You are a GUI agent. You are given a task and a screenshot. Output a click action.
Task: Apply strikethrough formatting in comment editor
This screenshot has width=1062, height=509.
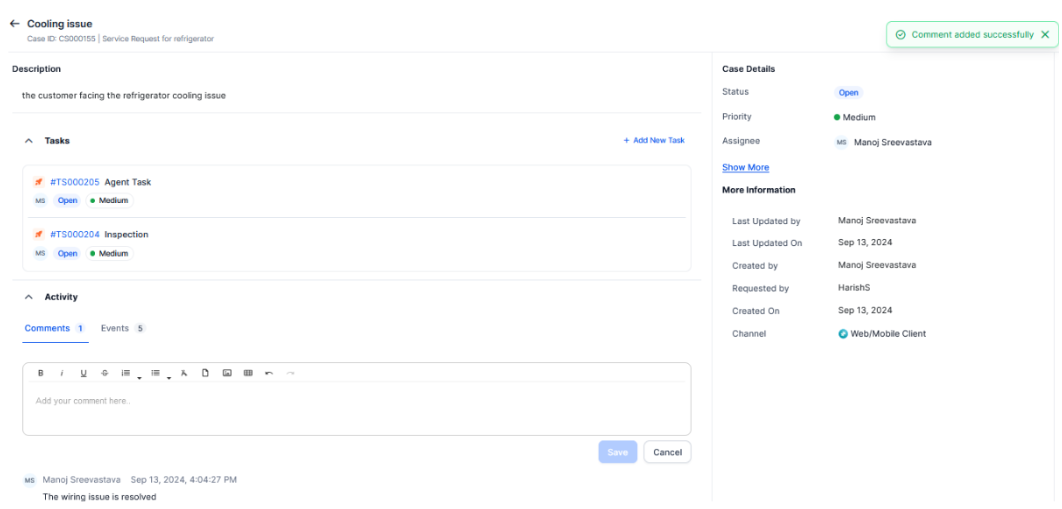104,373
